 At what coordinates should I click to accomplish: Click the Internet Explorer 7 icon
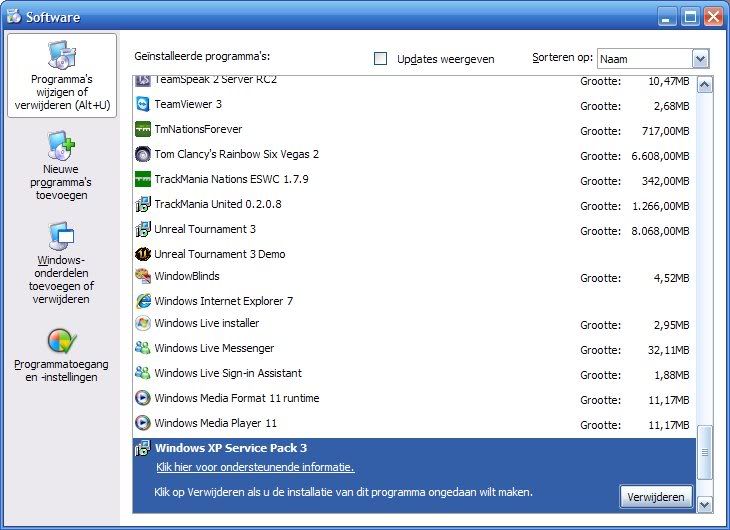(x=143, y=301)
